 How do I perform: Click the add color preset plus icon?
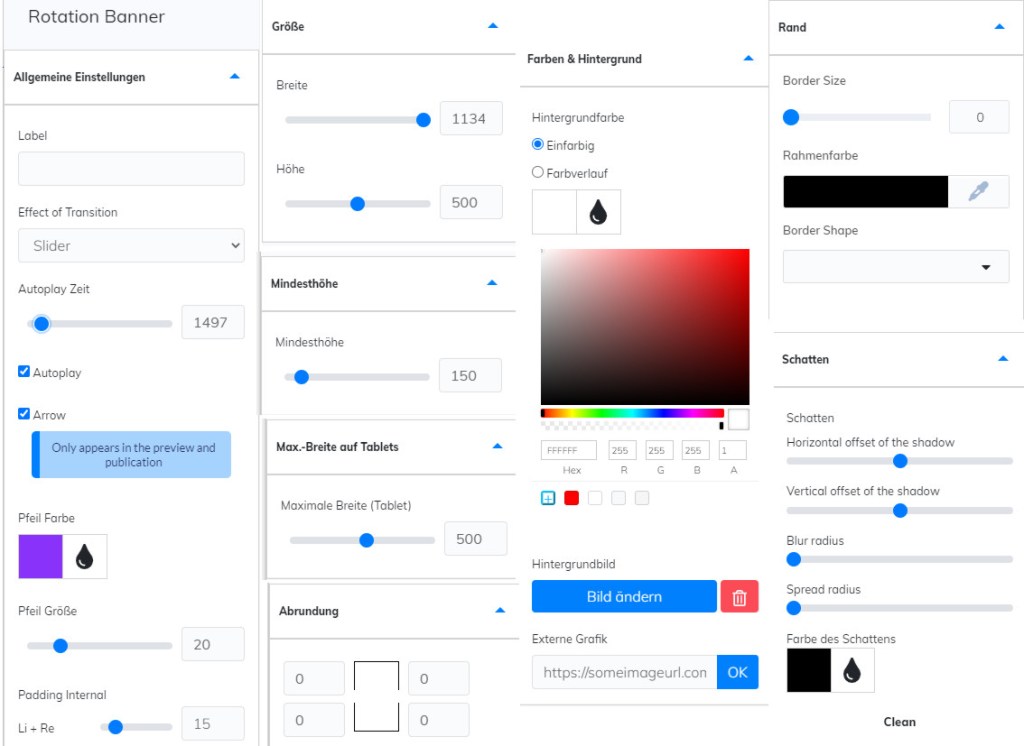click(548, 498)
